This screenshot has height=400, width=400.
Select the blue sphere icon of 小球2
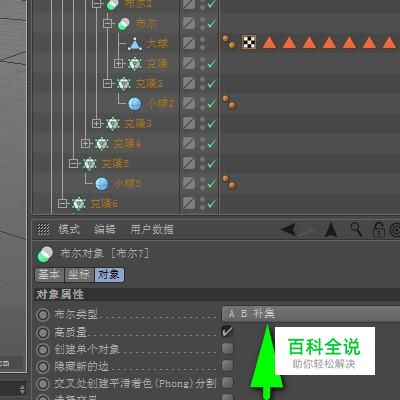pos(135,104)
